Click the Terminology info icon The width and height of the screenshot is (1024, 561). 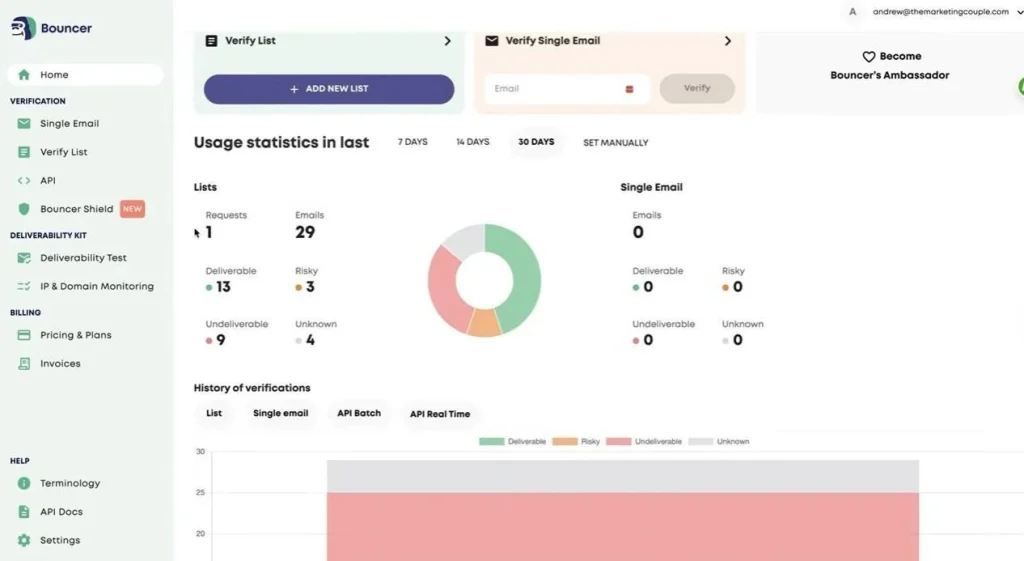(24, 483)
